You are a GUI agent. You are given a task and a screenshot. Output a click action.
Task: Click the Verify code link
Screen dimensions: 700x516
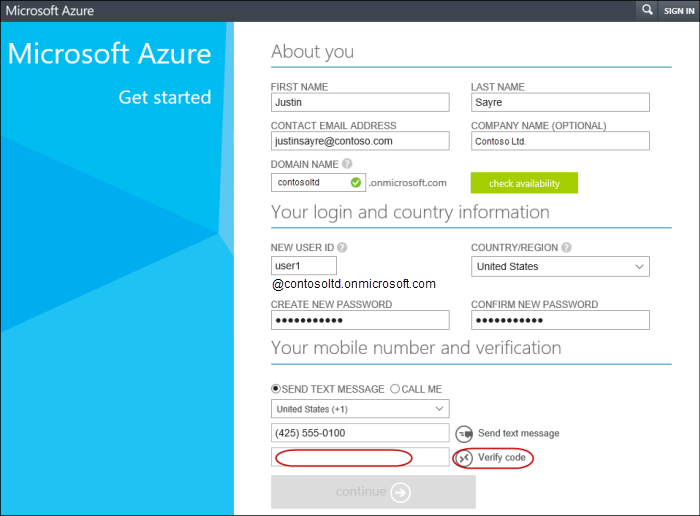[501, 458]
